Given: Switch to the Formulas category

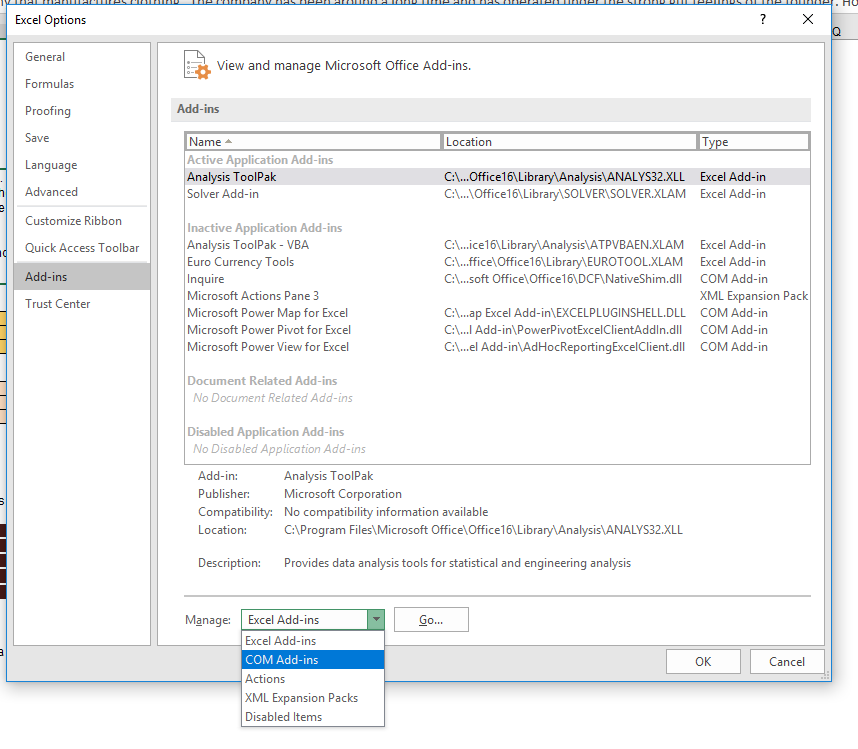Looking at the screenshot, I should (49, 84).
